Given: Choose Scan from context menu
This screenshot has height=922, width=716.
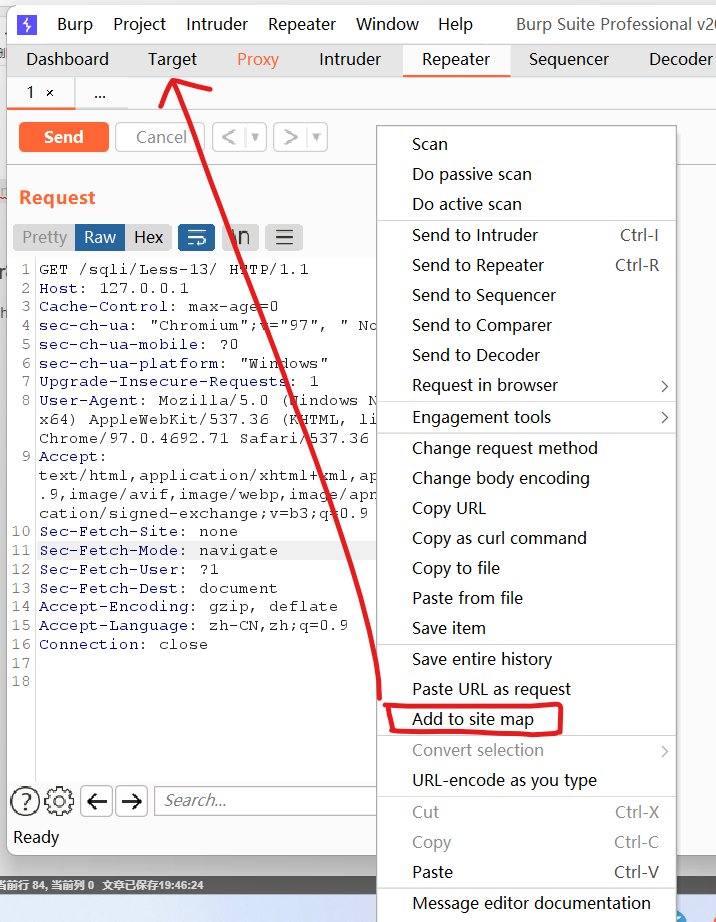Looking at the screenshot, I should [526, 144].
